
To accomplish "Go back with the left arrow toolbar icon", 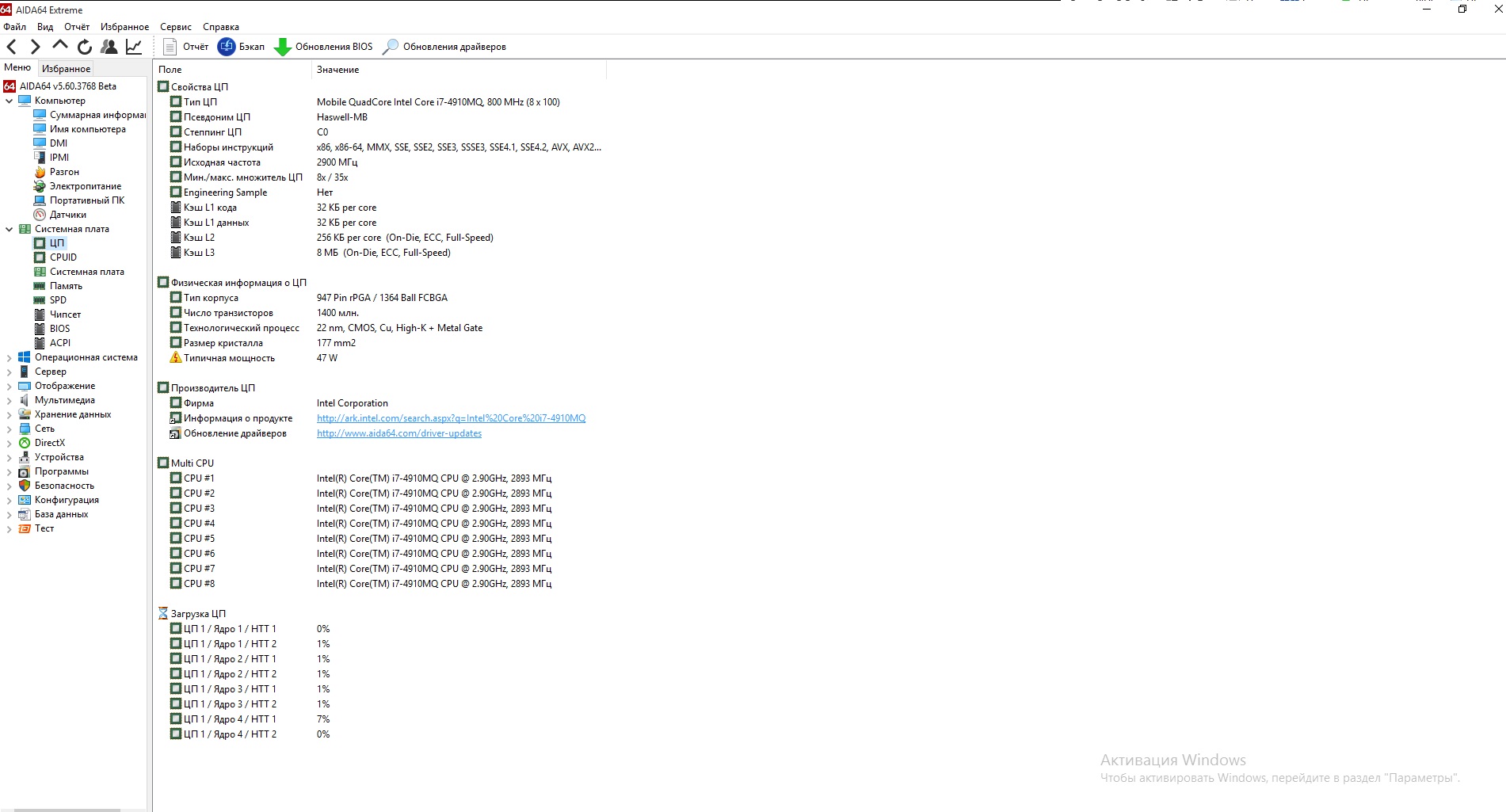I will point(12,47).
